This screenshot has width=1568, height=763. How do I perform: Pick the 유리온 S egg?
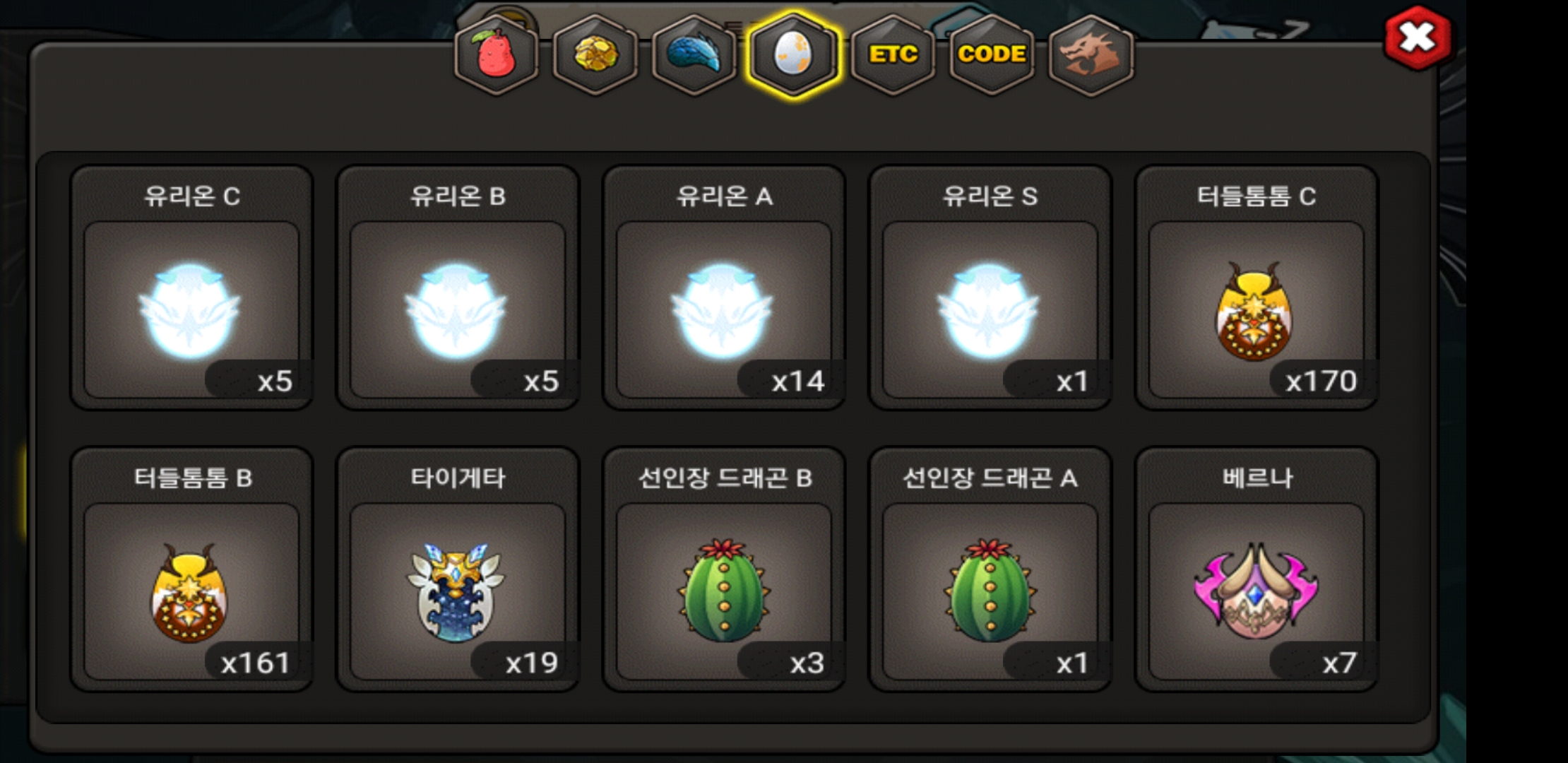click(x=990, y=288)
